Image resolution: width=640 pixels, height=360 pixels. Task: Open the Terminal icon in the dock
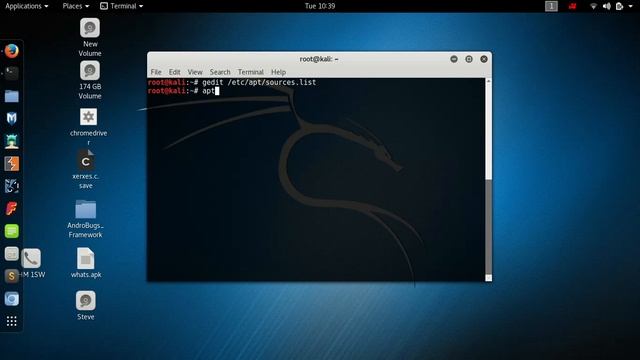[x=11, y=73]
